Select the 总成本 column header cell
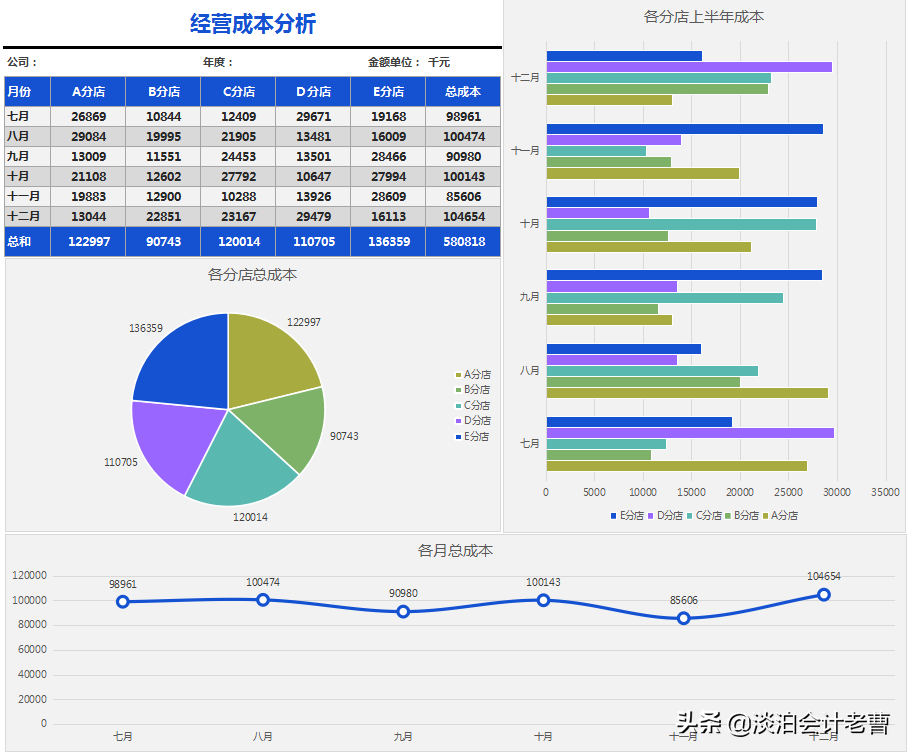Screen dimensions: 911x756 click(463, 91)
